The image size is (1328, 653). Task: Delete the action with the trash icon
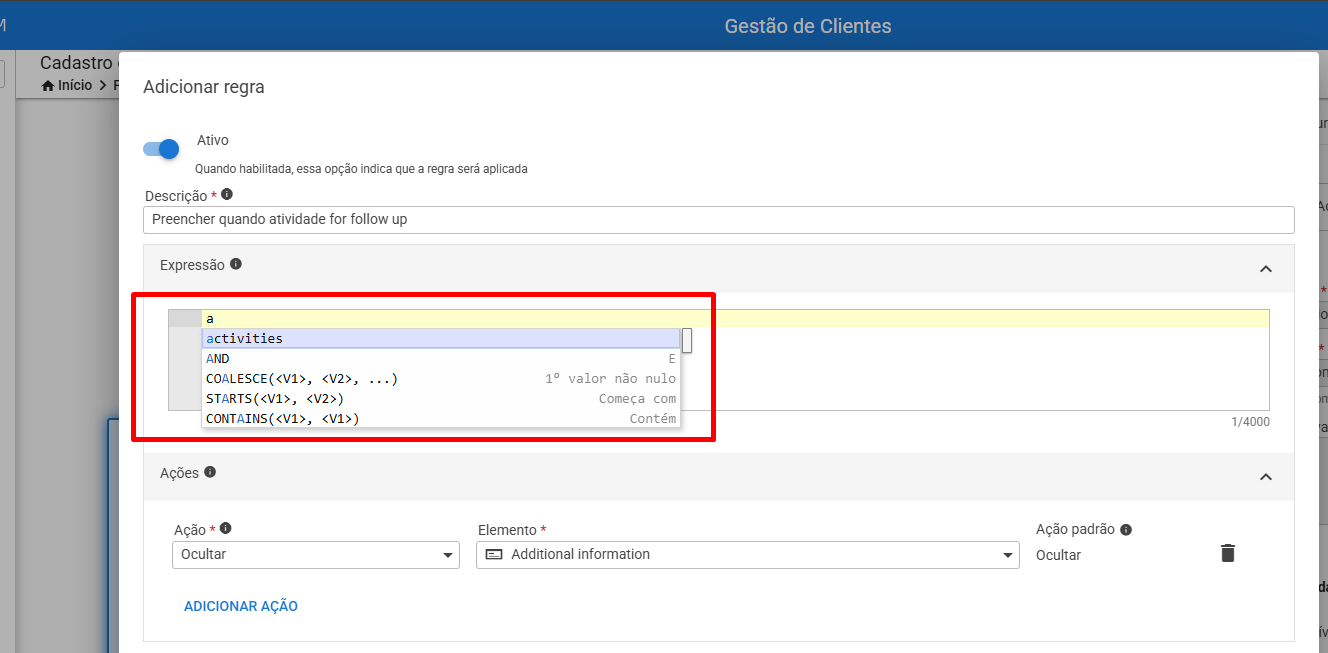(1228, 553)
